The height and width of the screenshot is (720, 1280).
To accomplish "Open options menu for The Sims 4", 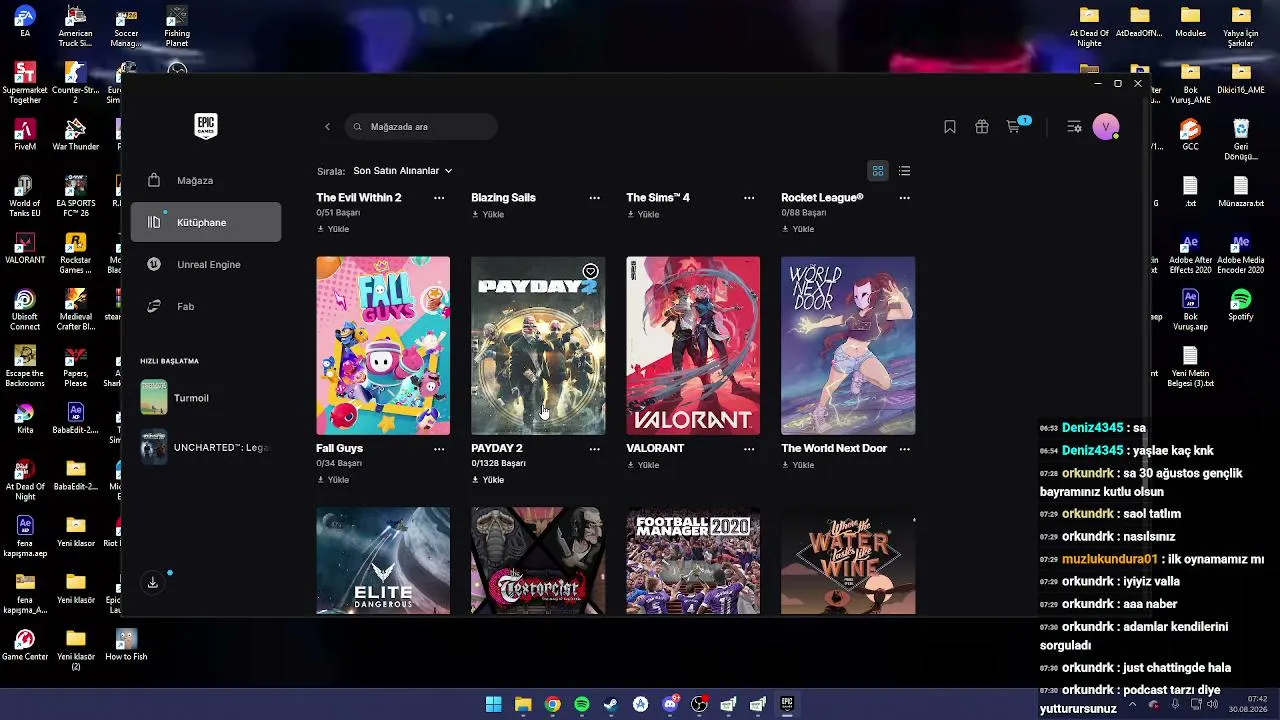I will [x=749, y=198].
